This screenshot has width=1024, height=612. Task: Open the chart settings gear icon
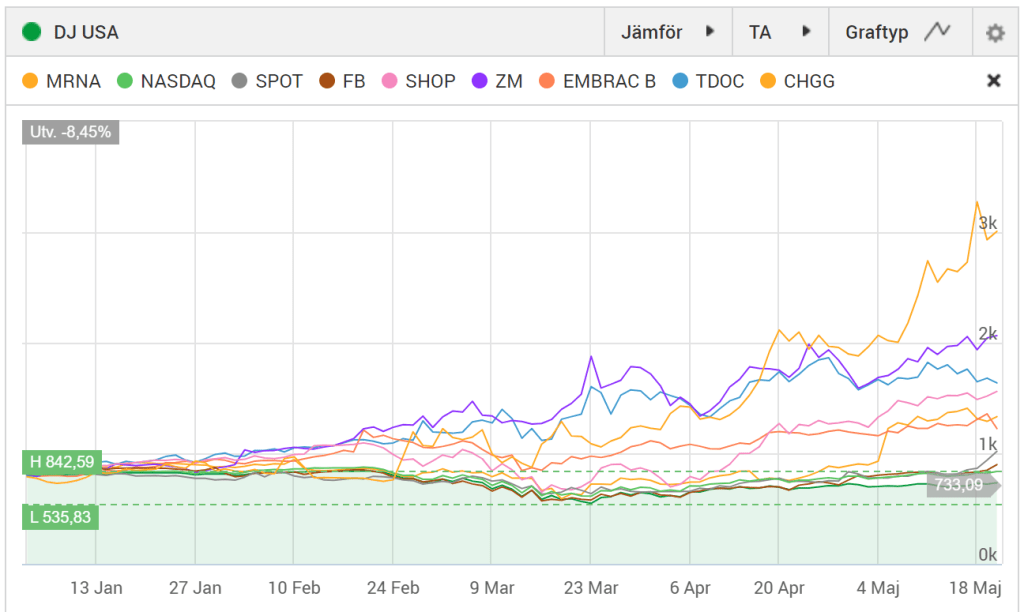[x=994, y=33]
